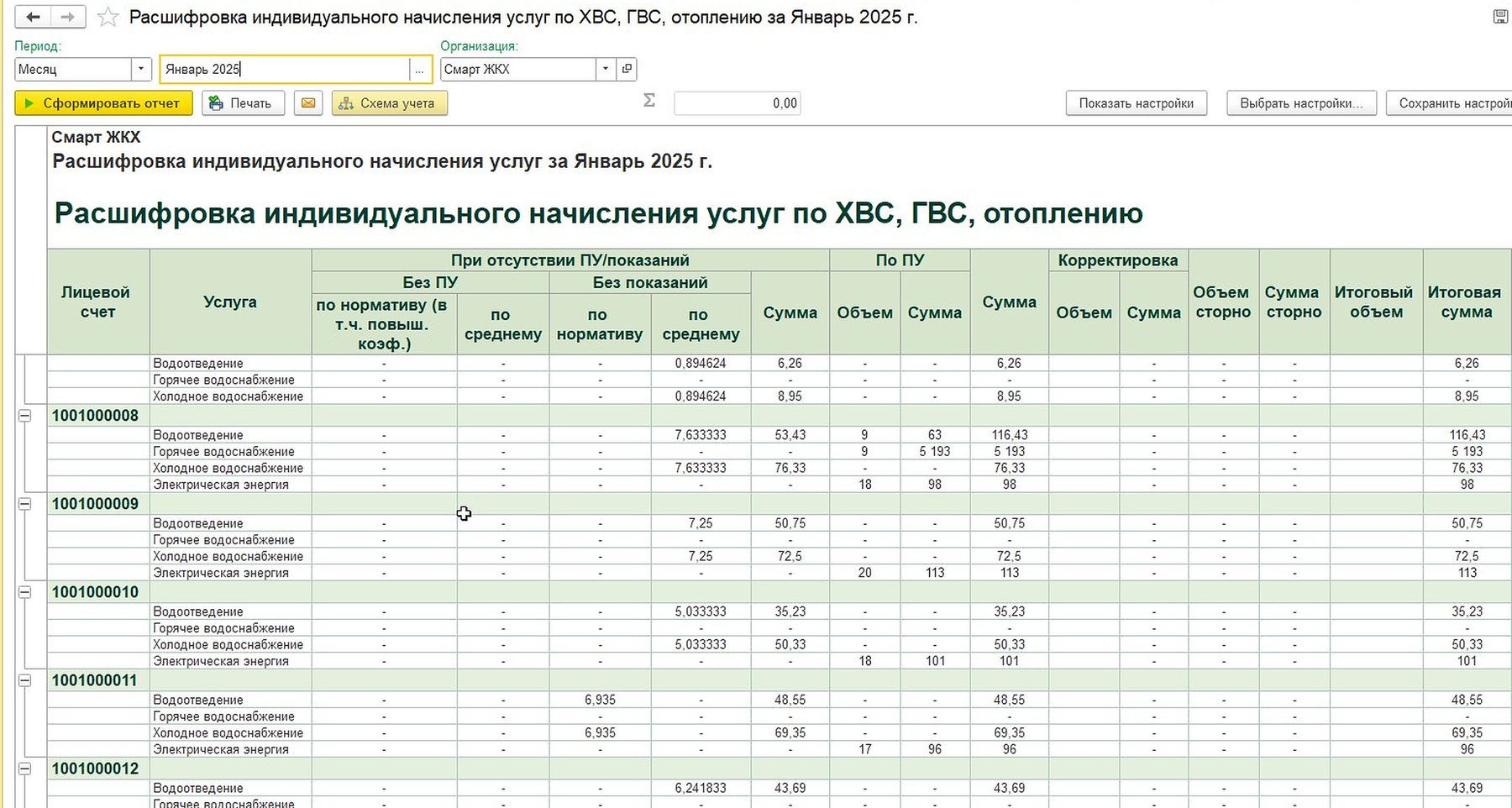Open the period picker ellipsis button
This screenshot has width=1512, height=808.
tap(419, 70)
